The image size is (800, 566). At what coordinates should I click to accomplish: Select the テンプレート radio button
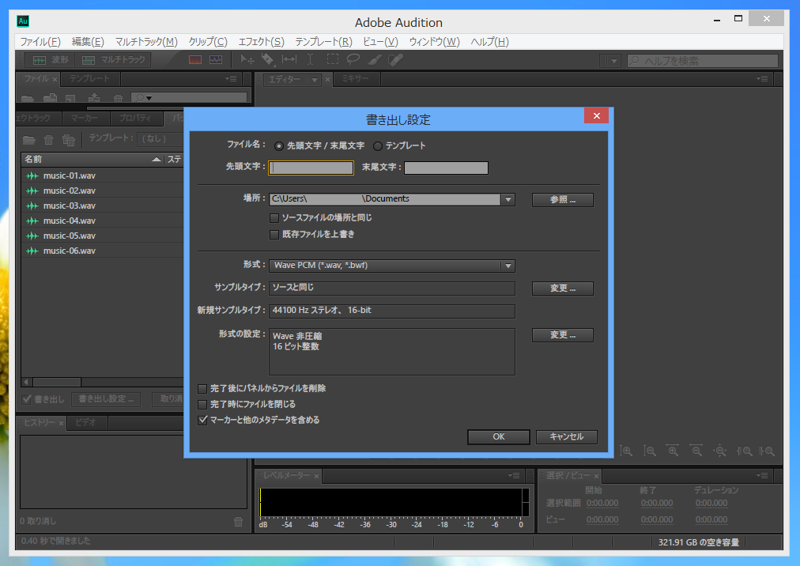point(378,146)
